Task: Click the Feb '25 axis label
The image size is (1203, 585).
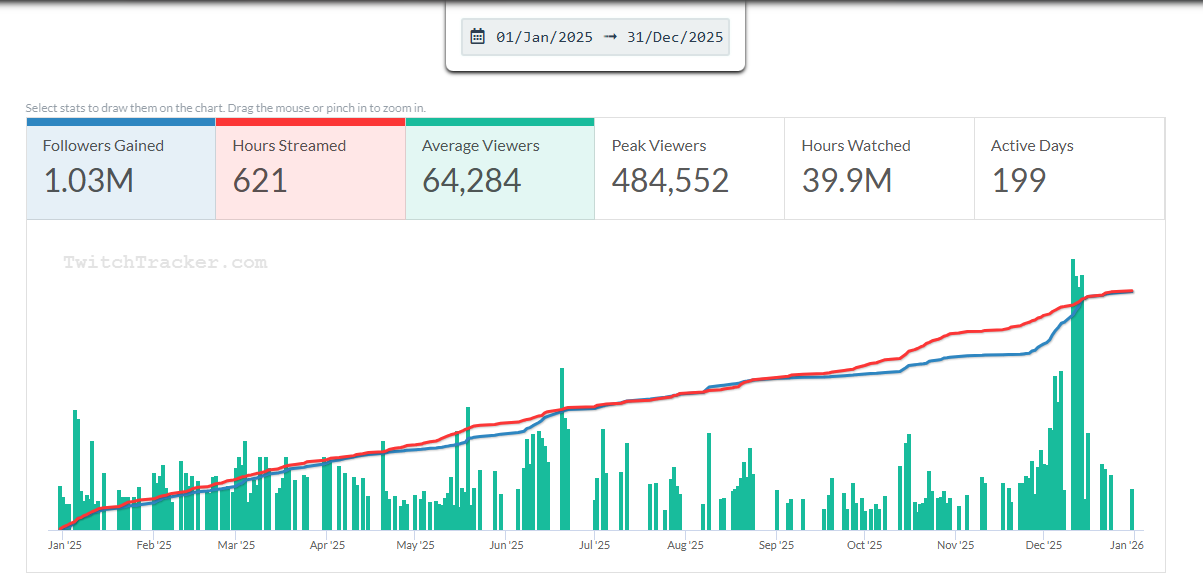Action: (x=154, y=545)
